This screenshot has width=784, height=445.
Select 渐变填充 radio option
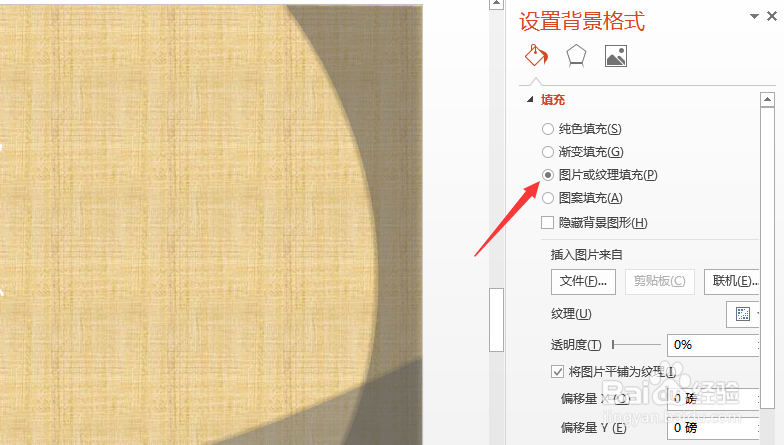pyautogui.click(x=548, y=152)
